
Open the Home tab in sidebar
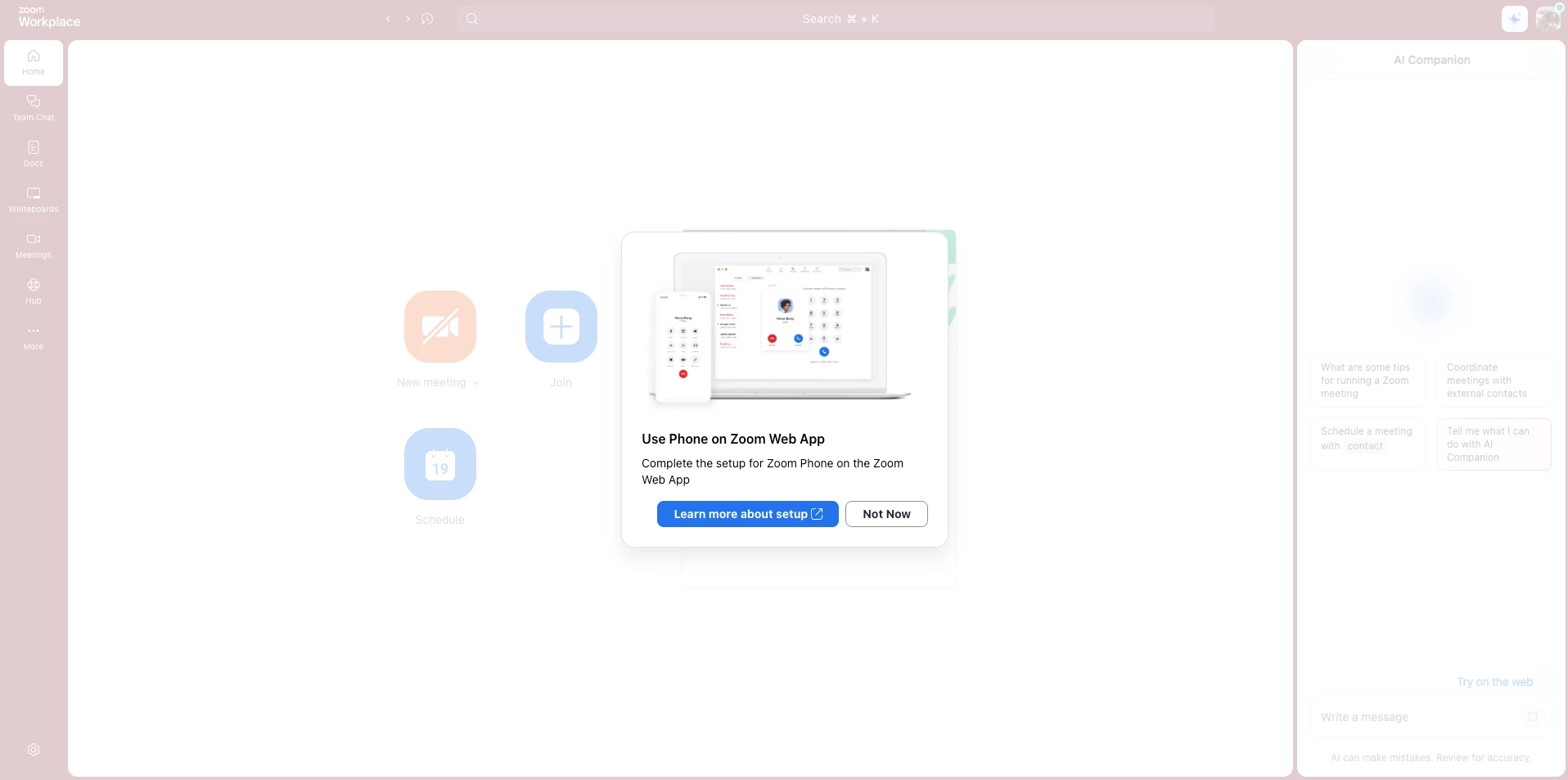[34, 63]
